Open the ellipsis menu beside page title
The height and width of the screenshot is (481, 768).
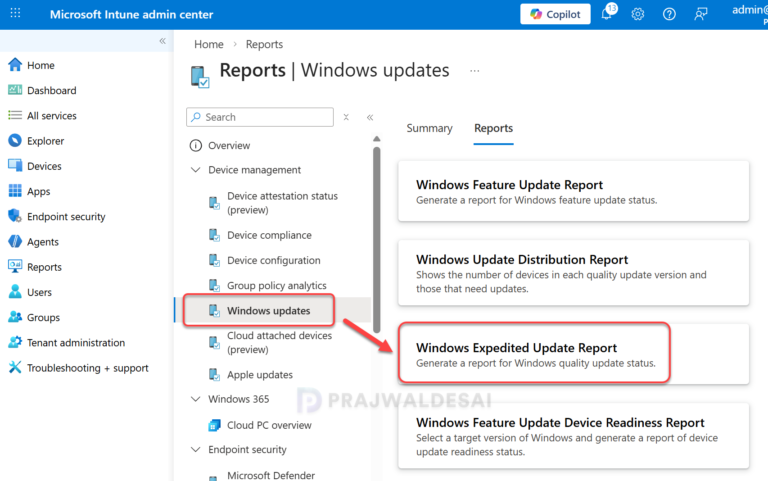pos(475,71)
